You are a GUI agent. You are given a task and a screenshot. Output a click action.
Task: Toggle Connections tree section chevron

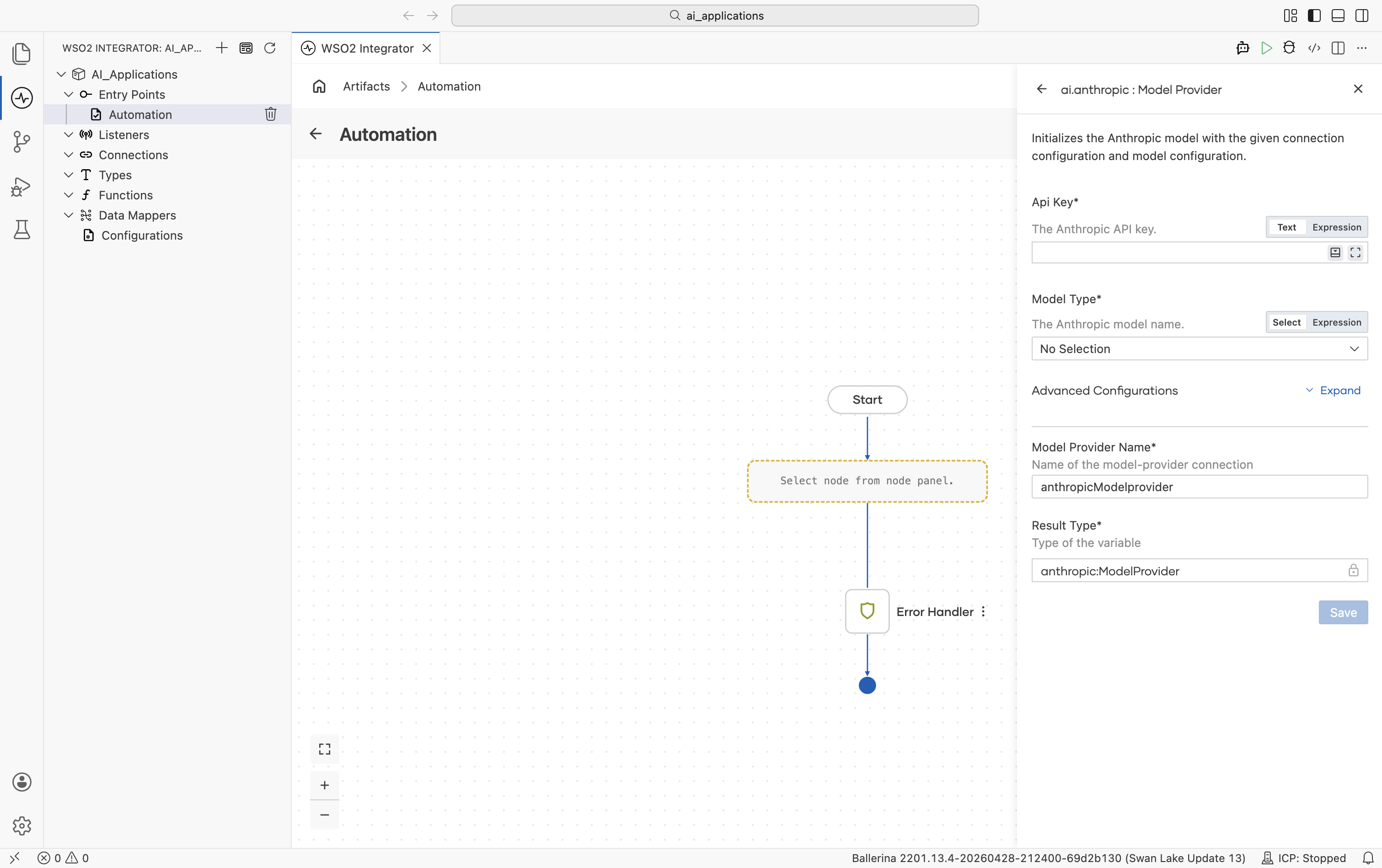point(68,155)
